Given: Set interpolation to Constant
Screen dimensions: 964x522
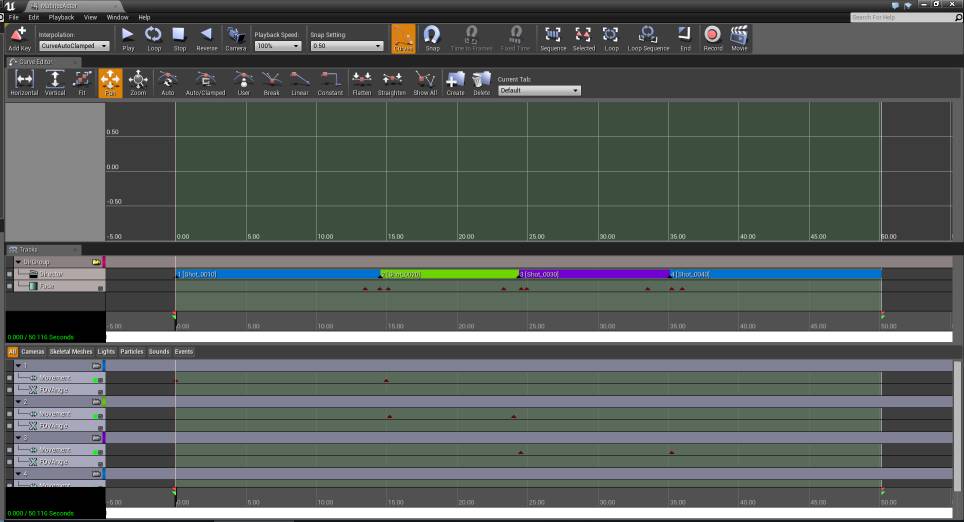Looking at the screenshot, I should pos(330,83).
